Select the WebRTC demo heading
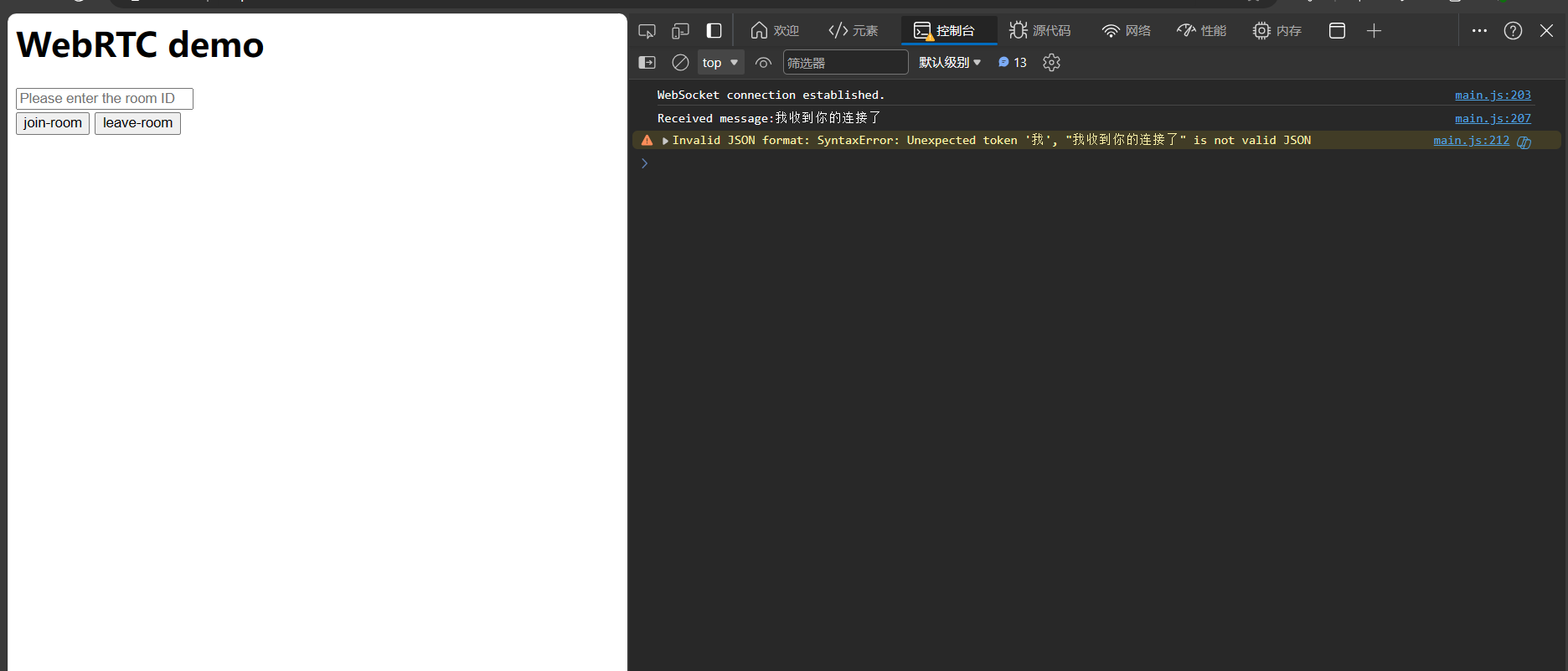This screenshot has height=671, width=1568. tap(140, 44)
